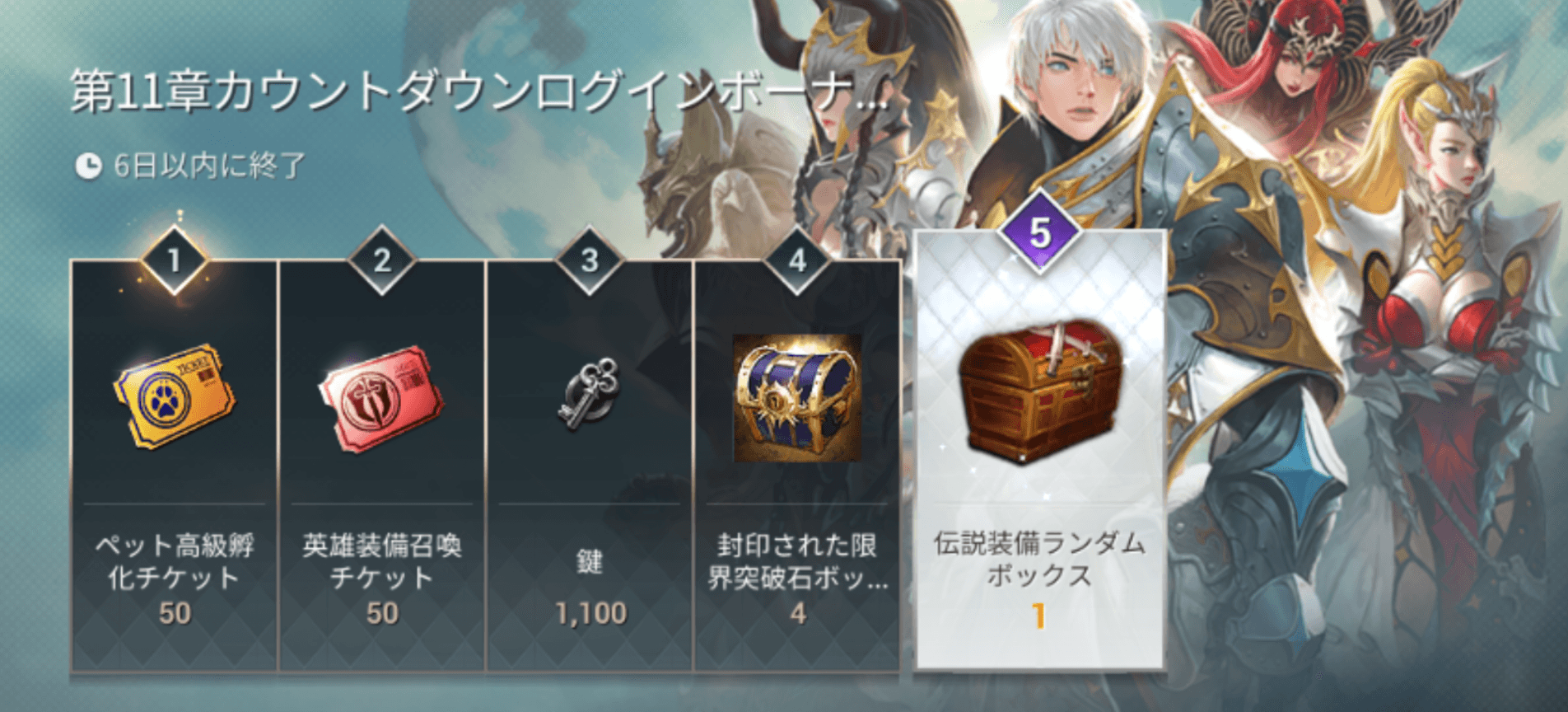Tap the 鍵 reward name text
This screenshot has height=712, width=1568.
[x=590, y=562]
